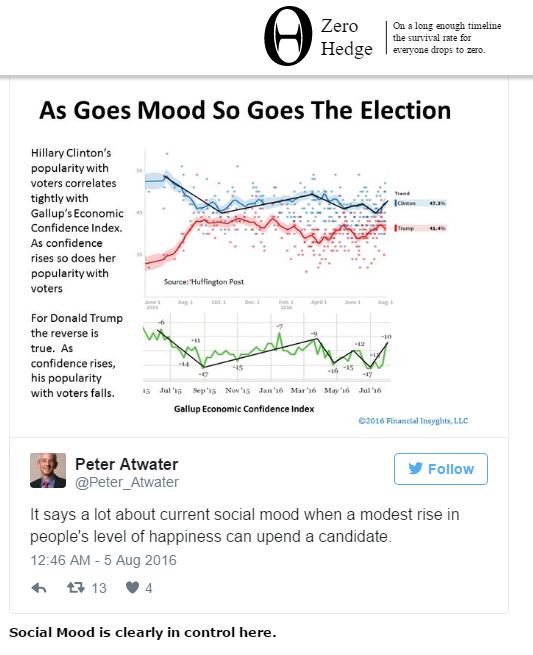Click the Zero Hedge logo icon

(288, 36)
